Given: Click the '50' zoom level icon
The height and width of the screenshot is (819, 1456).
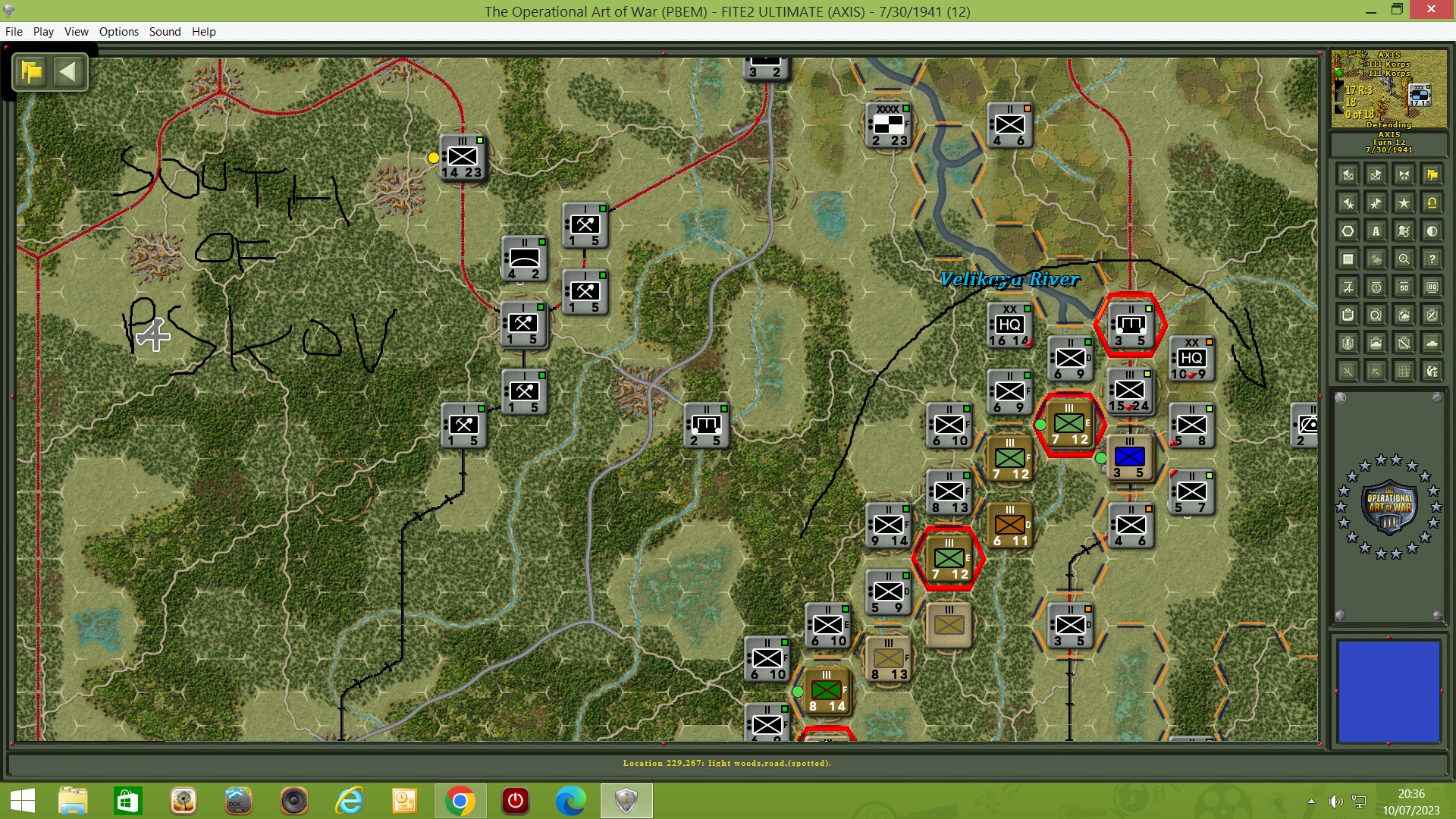Looking at the screenshot, I should click(1404, 287).
